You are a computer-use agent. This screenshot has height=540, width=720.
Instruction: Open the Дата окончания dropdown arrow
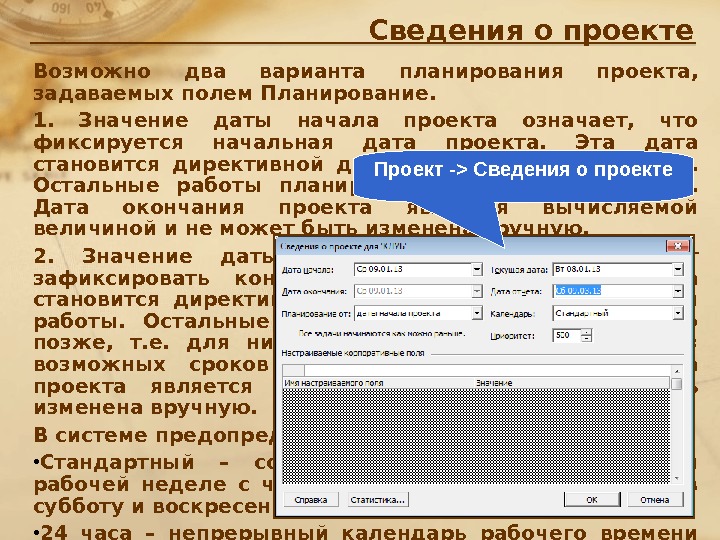477,291
